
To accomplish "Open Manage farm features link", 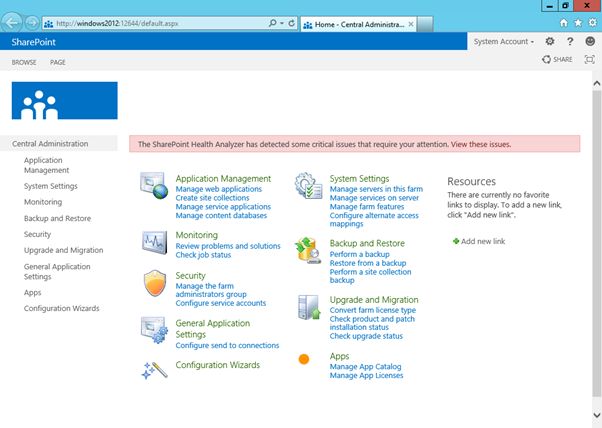I will 367,207.
